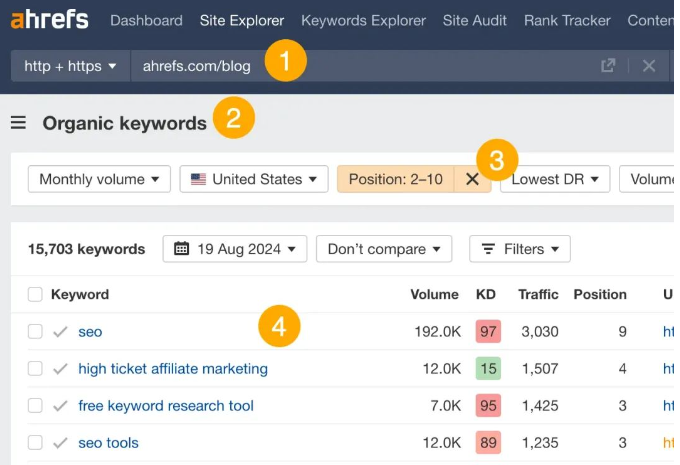Click the 7.0K volume value
Image resolution: width=680 pixels, height=465 pixels.
click(445, 406)
